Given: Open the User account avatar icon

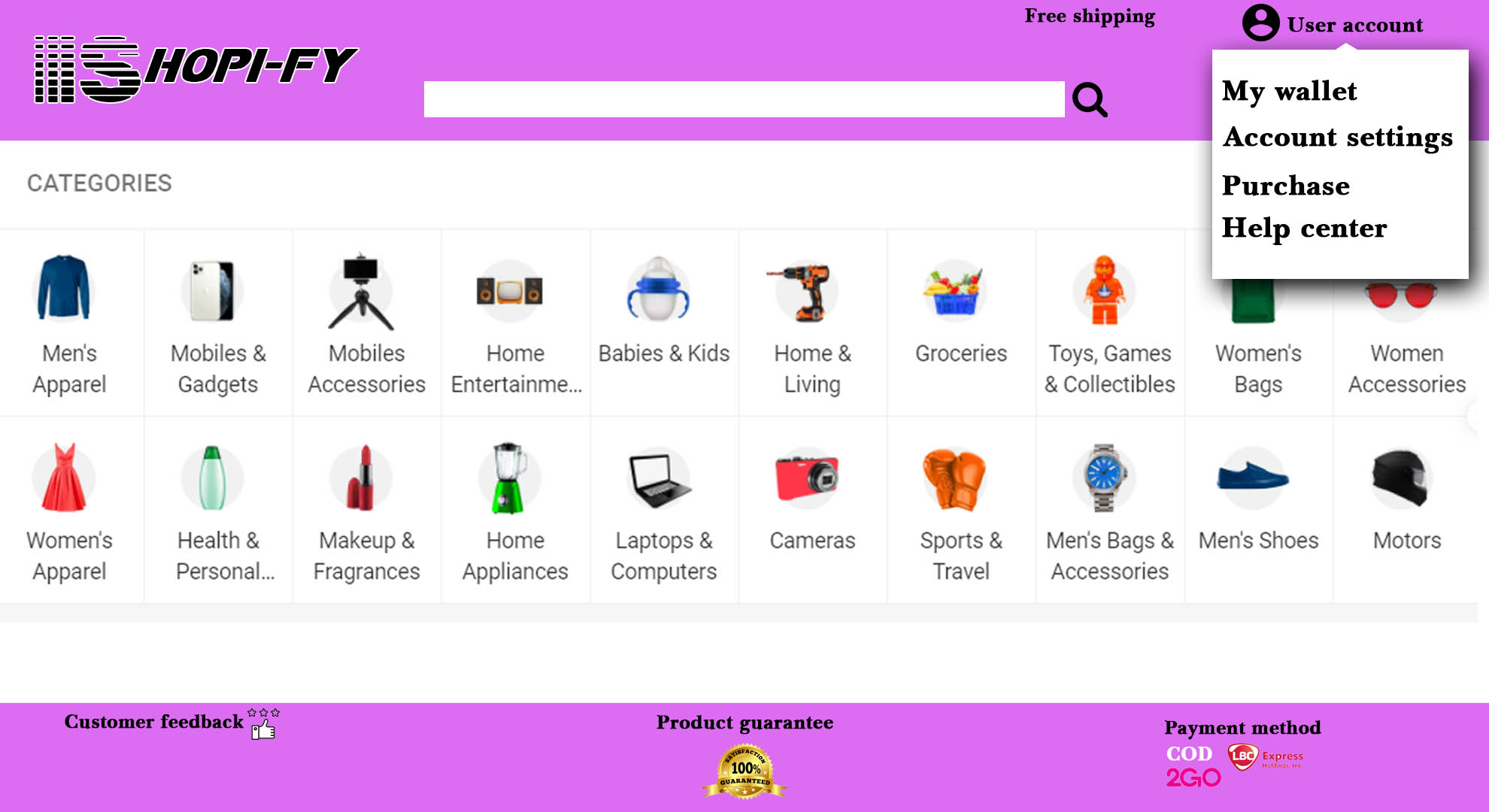Looking at the screenshot, I should (1260, 23).
